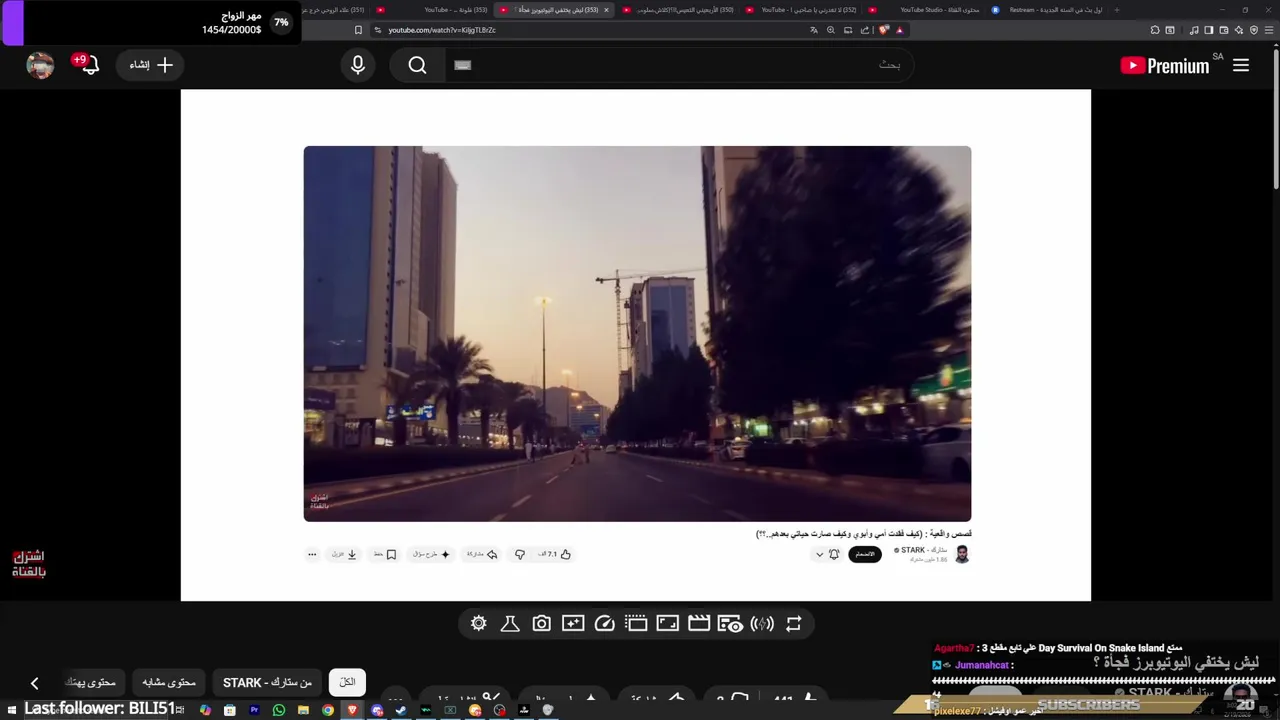Expand more chips with the left chevron arrow
Image resolution: width=1280 pixels, height=720 pixels.
[34, 683]
